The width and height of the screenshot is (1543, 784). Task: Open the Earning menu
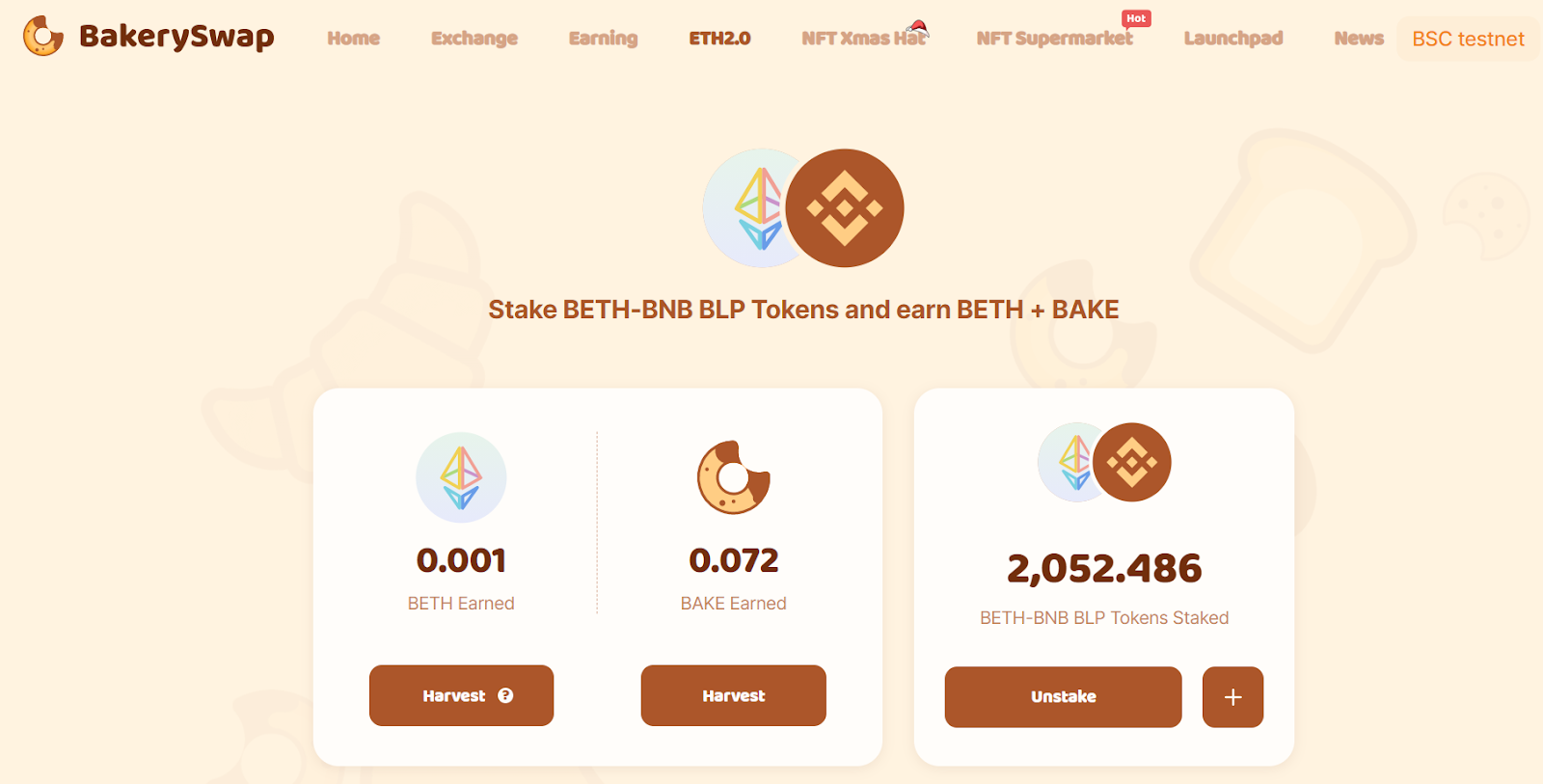coord(603,39)
